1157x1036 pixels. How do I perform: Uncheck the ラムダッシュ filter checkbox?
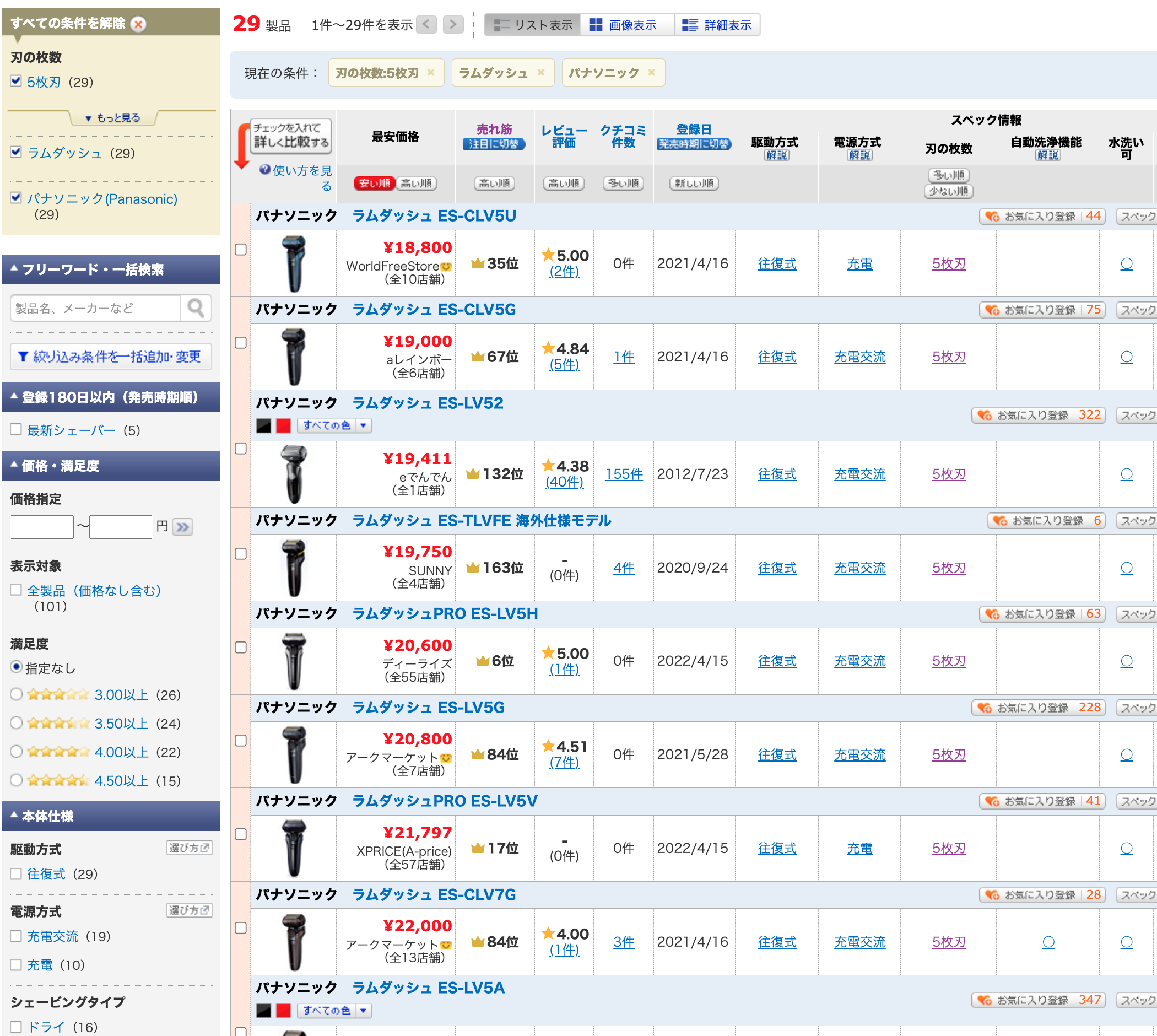(x=16, y=152)
